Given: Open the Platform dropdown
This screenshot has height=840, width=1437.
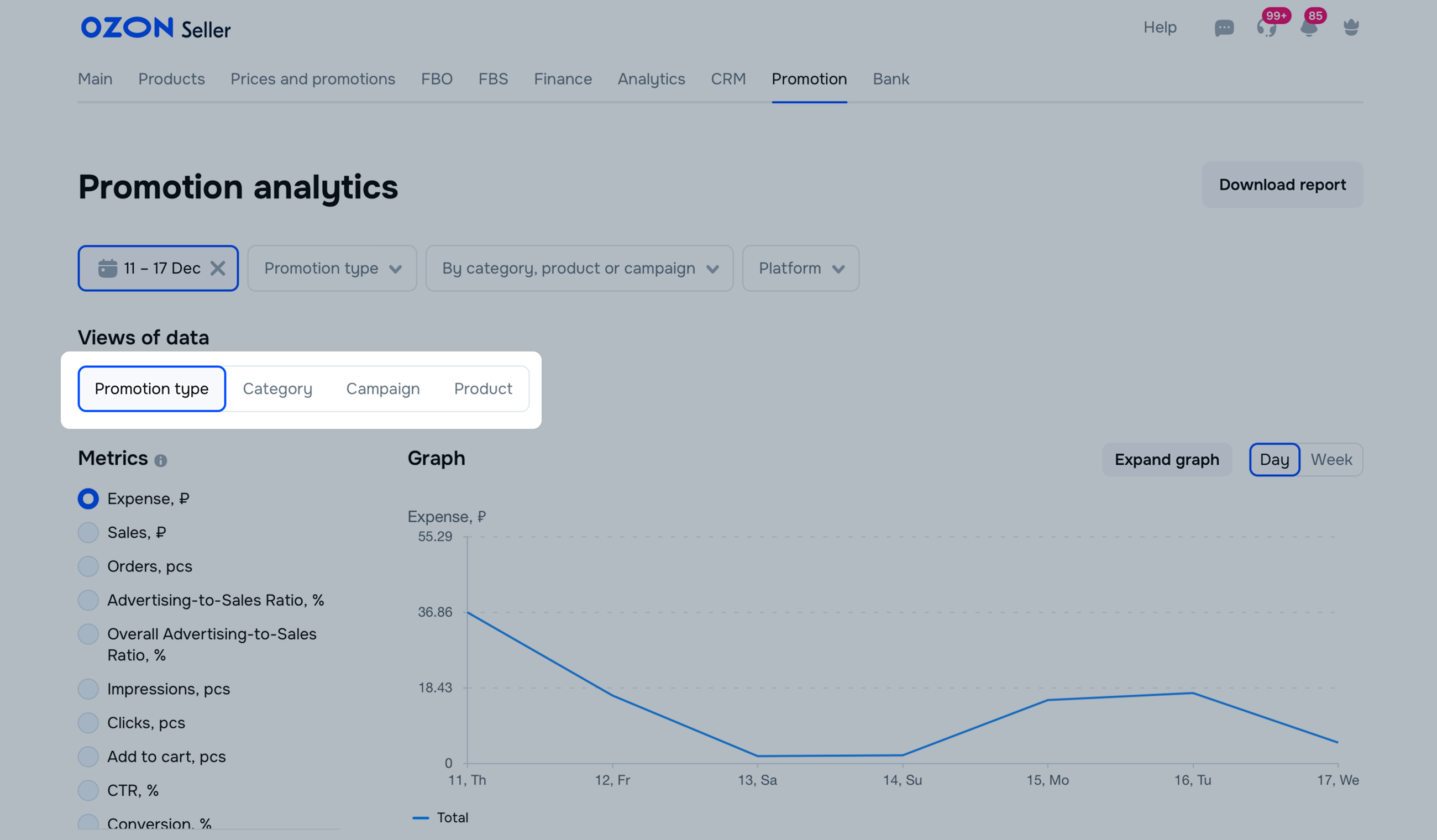Looking at the screenshot, I should tap(800, 268).
